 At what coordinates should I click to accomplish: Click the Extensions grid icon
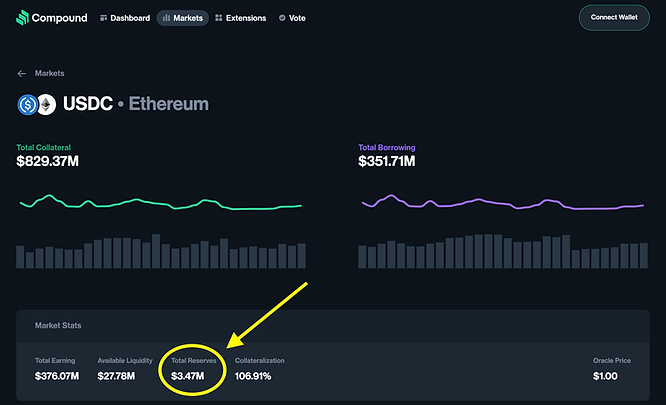[x=219, y=18]
